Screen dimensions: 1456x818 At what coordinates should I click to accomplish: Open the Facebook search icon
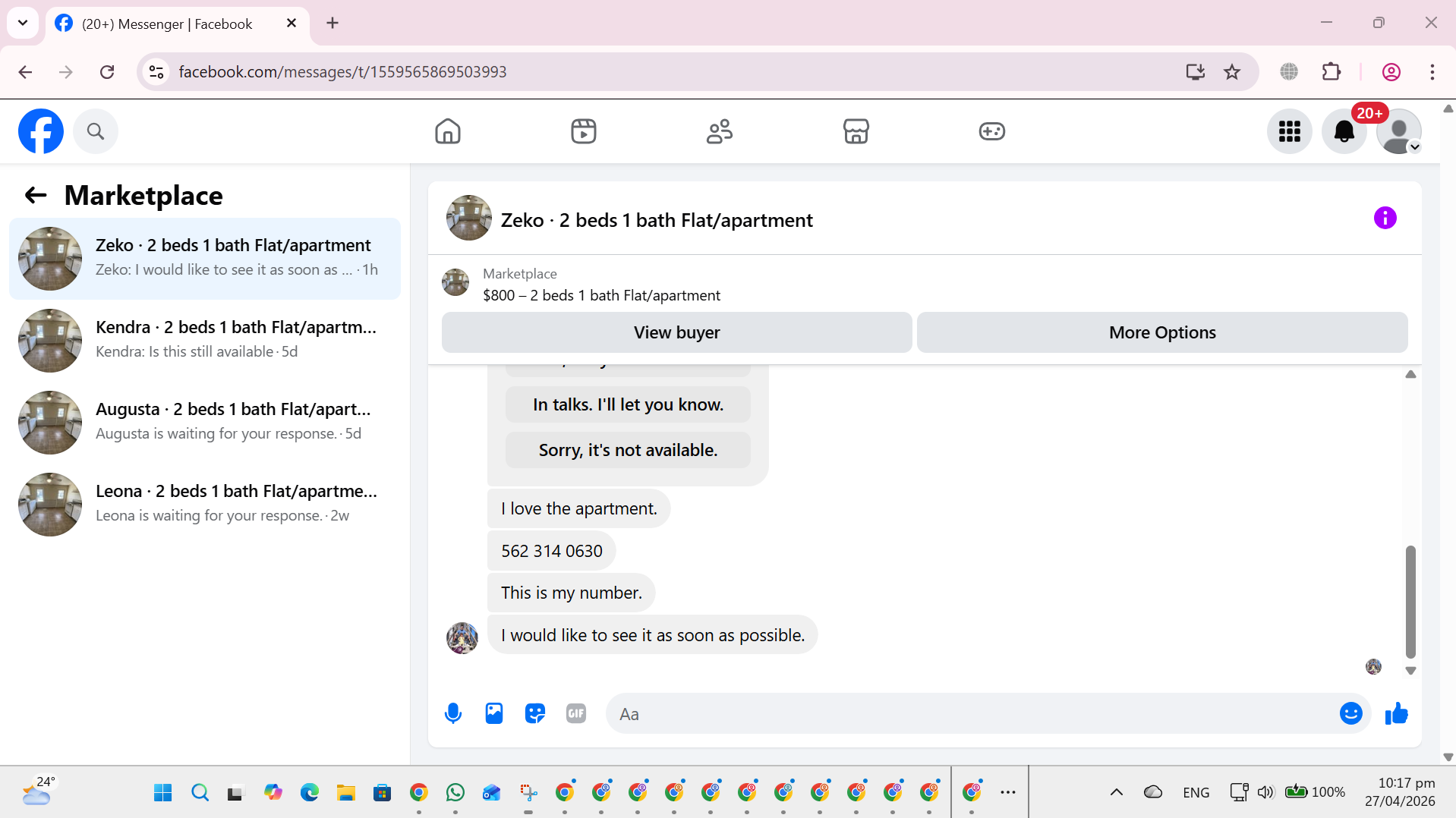tap(96, 131)
